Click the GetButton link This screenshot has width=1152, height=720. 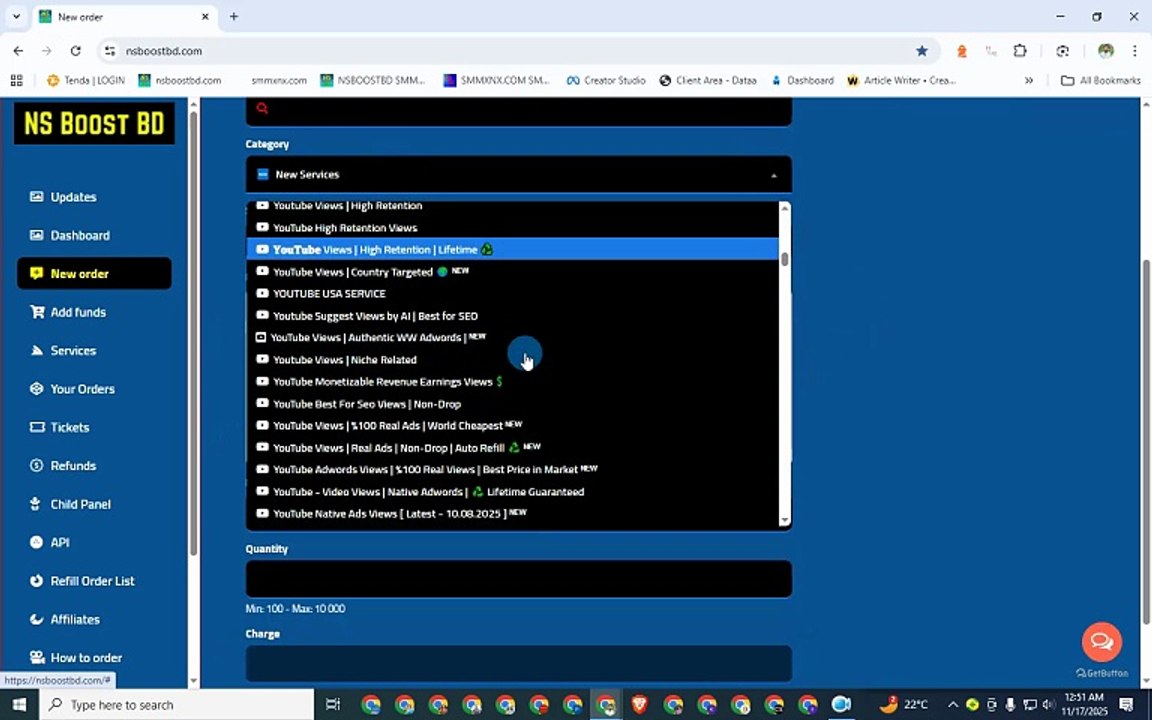click(1101, 673)
